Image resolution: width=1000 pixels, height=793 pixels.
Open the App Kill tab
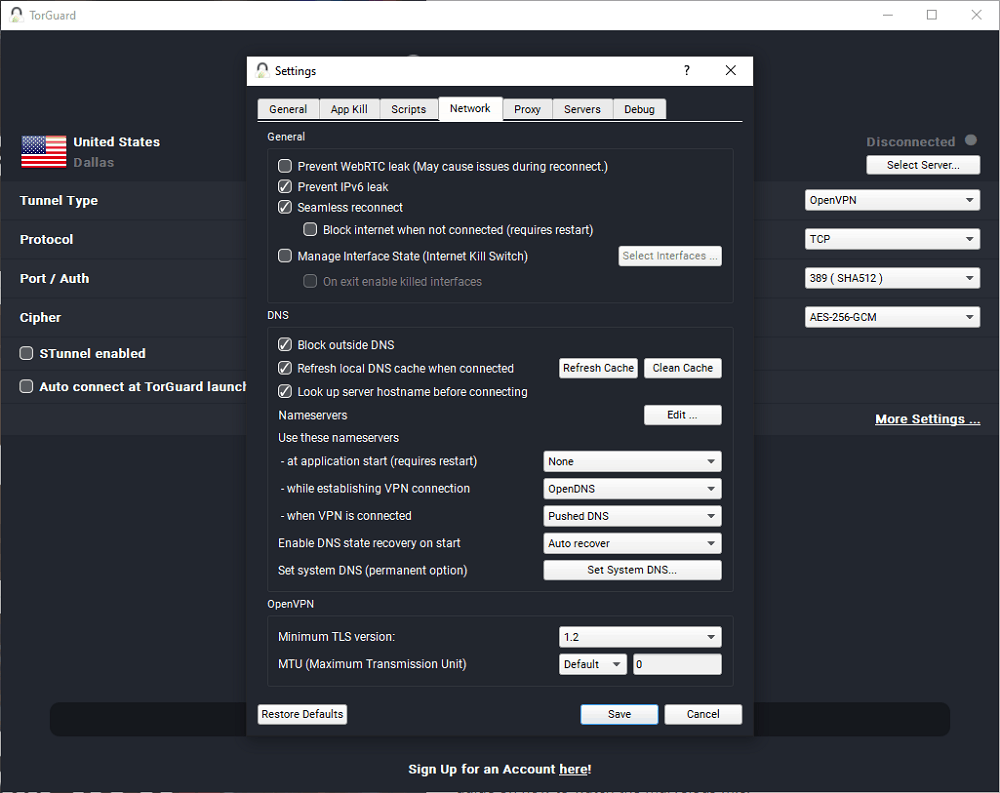pyautogui.click(x=349, y=109)
